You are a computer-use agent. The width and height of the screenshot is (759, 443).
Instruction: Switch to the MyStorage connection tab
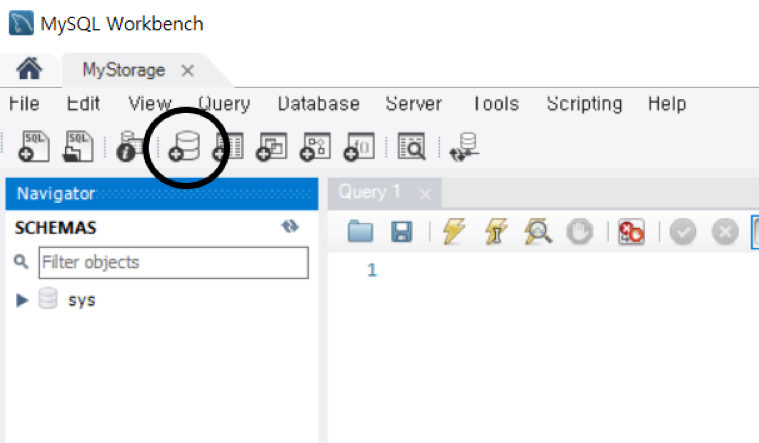[x=123, y=70]
